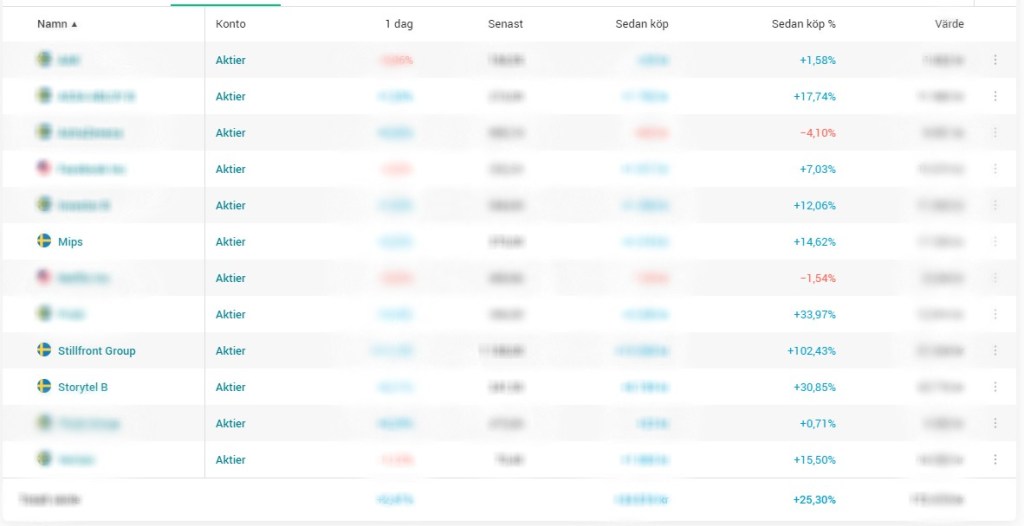
Task: Sort holdings by the Värde column
Action: pos(948,24)
